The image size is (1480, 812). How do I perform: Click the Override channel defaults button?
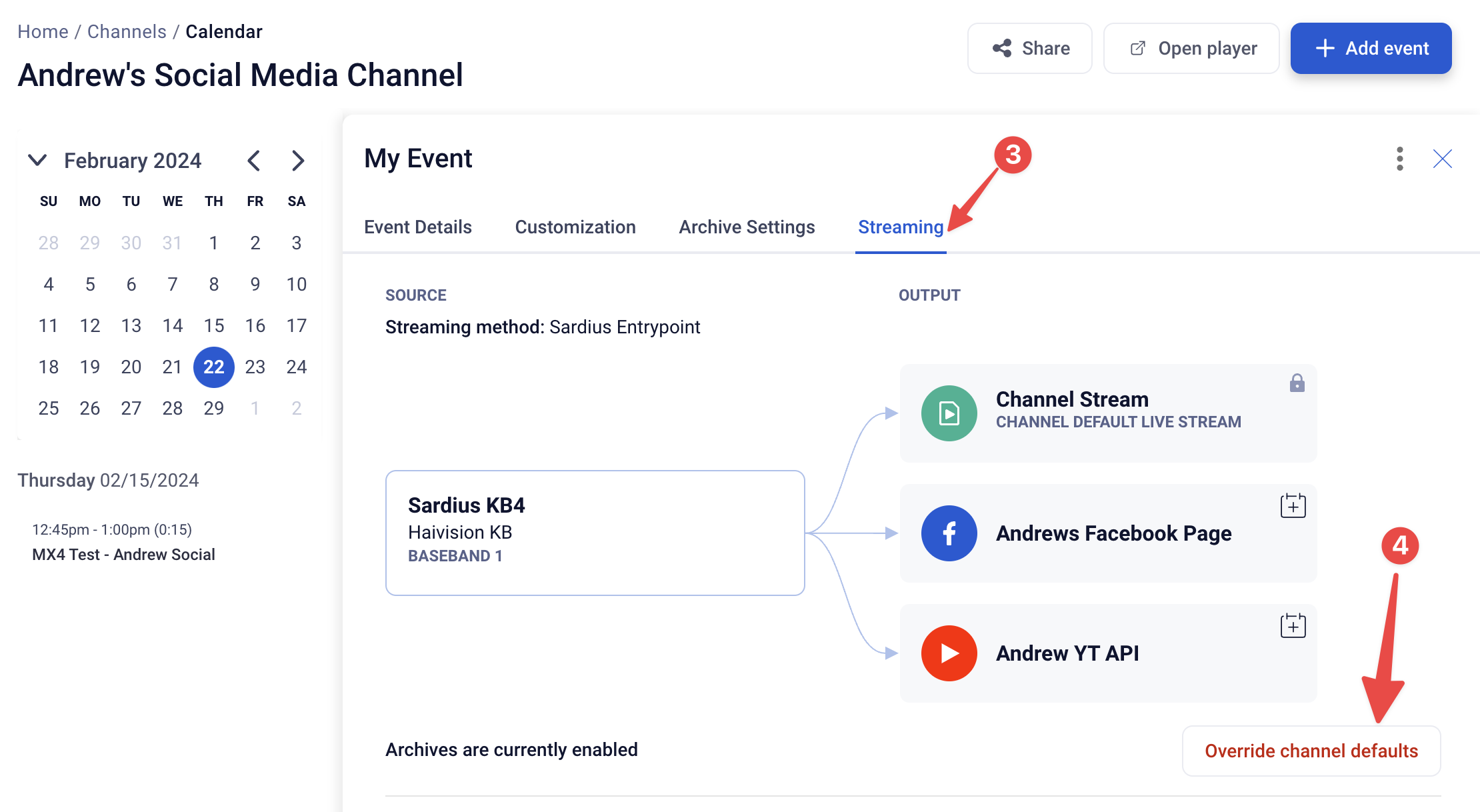(1311, 751)
